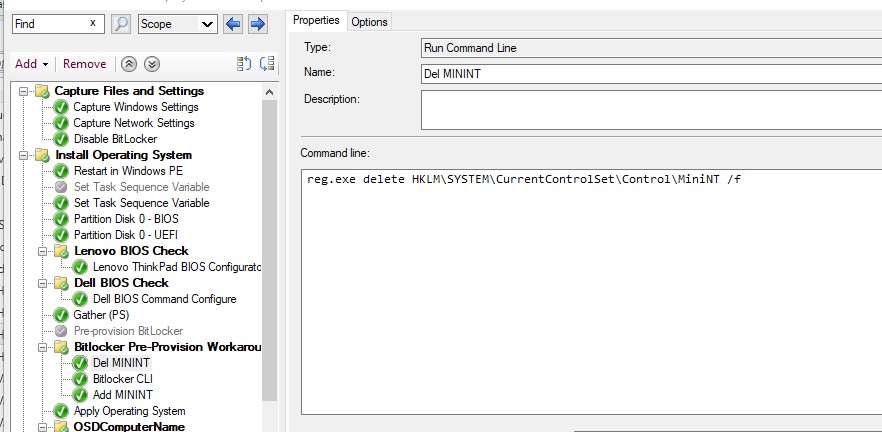Expand all steps double-down chevron icon
The width and height of the screenshot is (882, 432).
(x=151, y=64)
